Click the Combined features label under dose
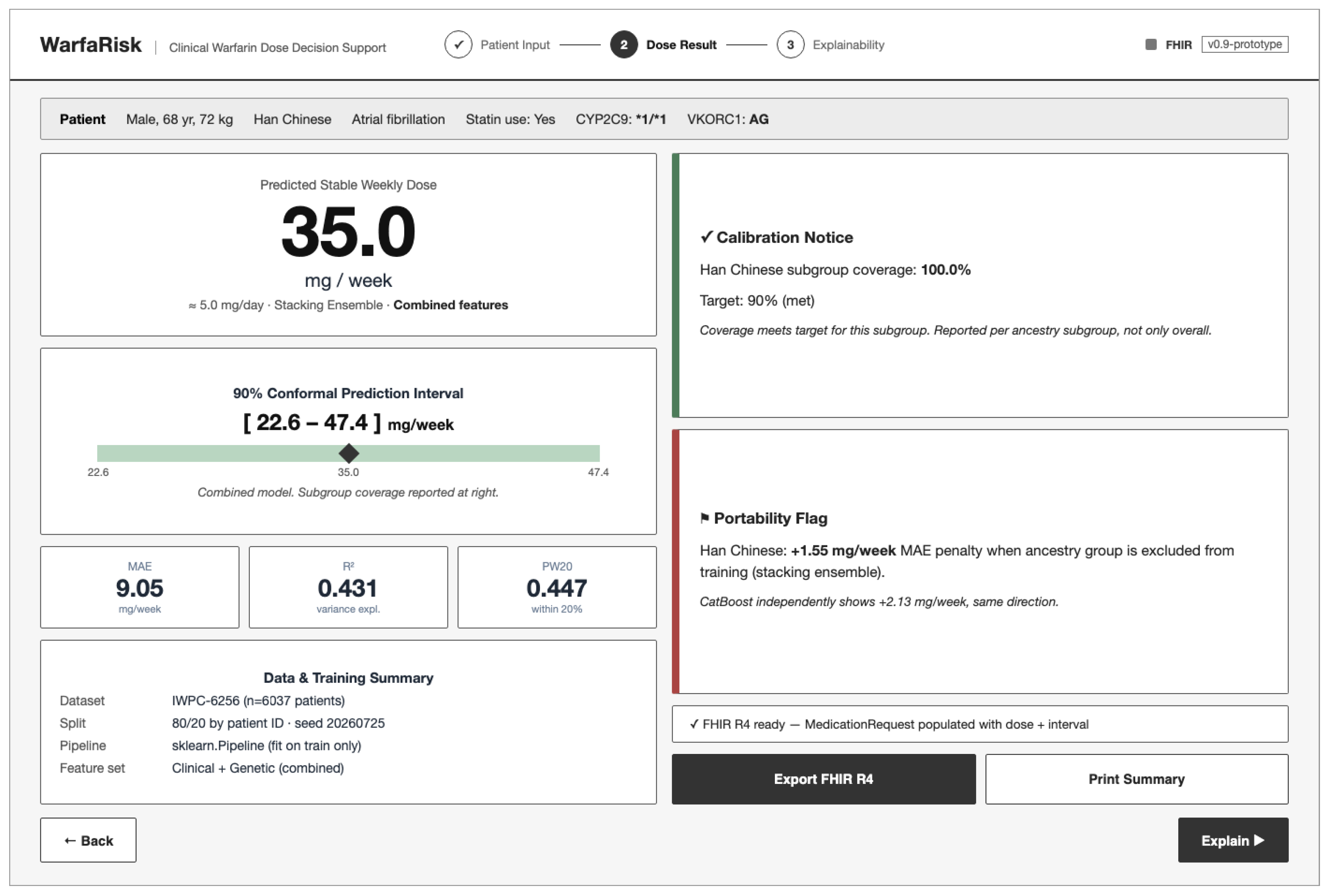Image resolution: width=1330 pixels, height=896 pixels. pyautogui.click(x=450, y=305)
